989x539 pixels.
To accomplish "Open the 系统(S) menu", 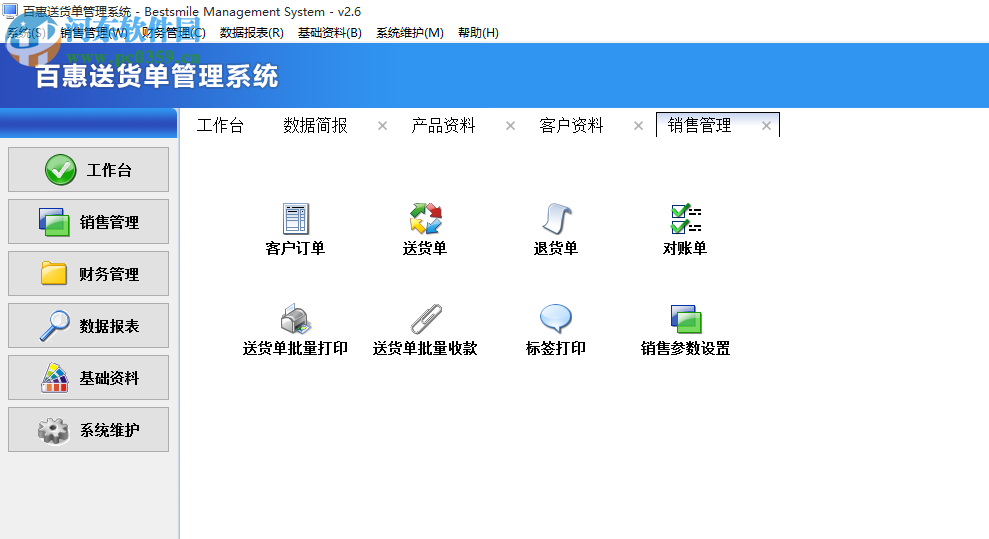I will (x=26, y=33).
